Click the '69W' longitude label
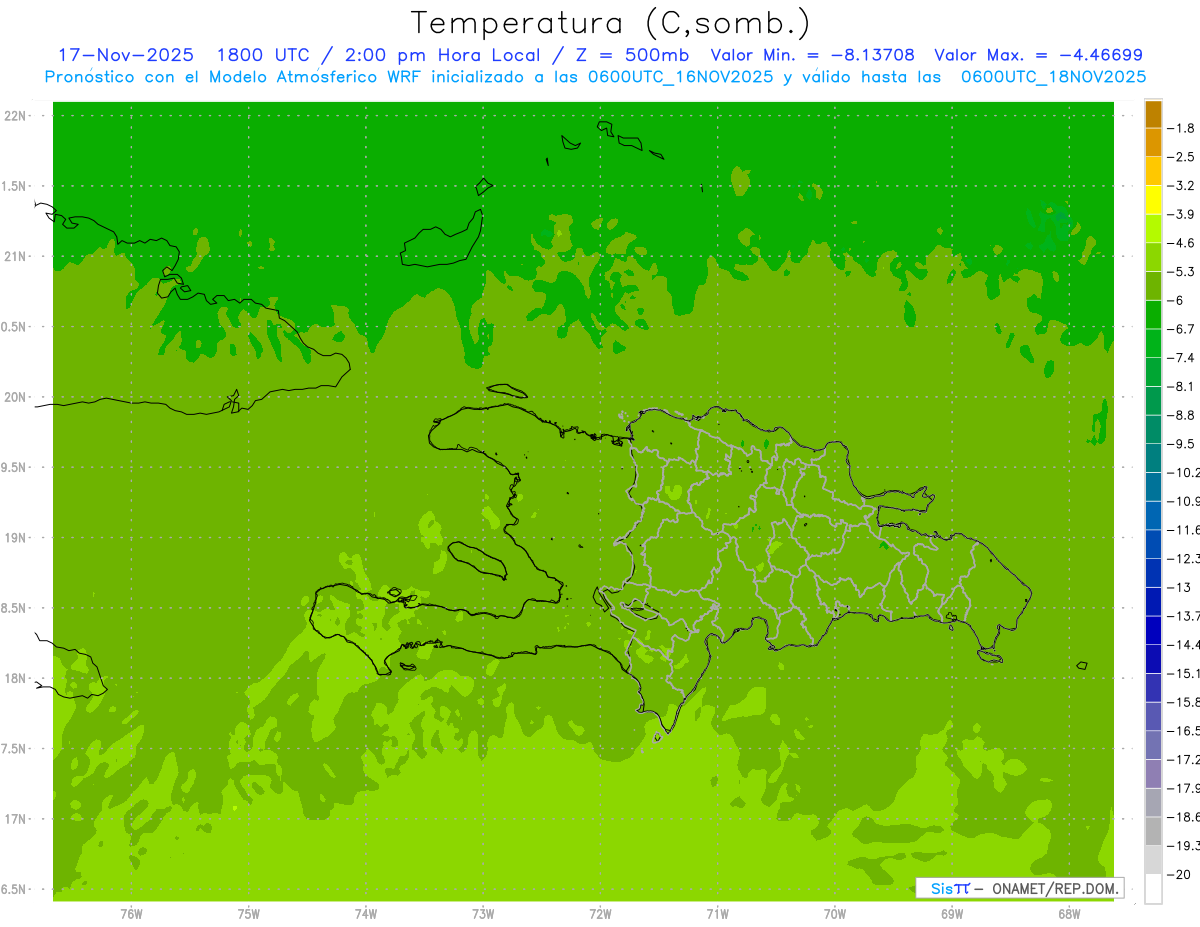 point(952,913)
